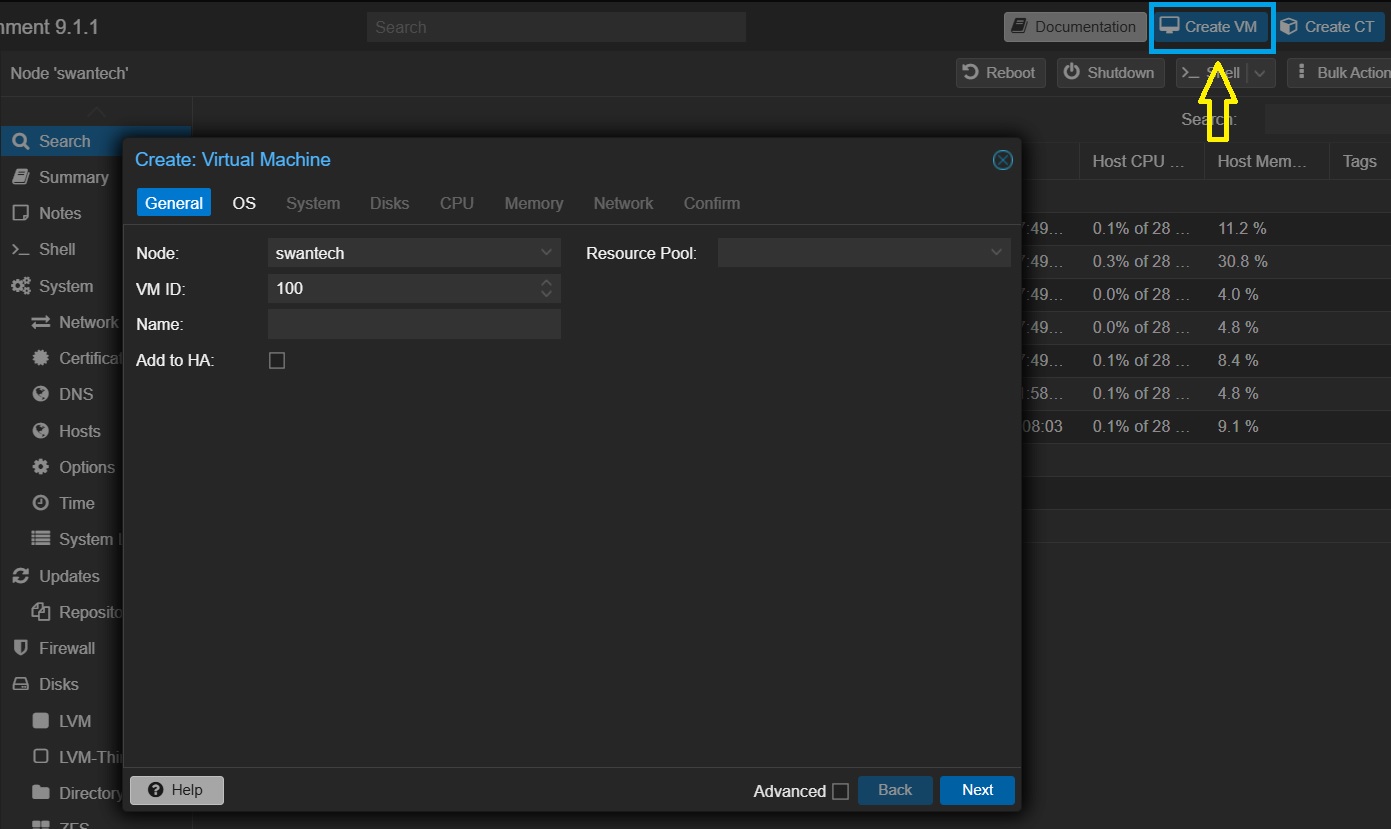
Task: Open the Bulk Actions menu
Action: [1340, 73]
